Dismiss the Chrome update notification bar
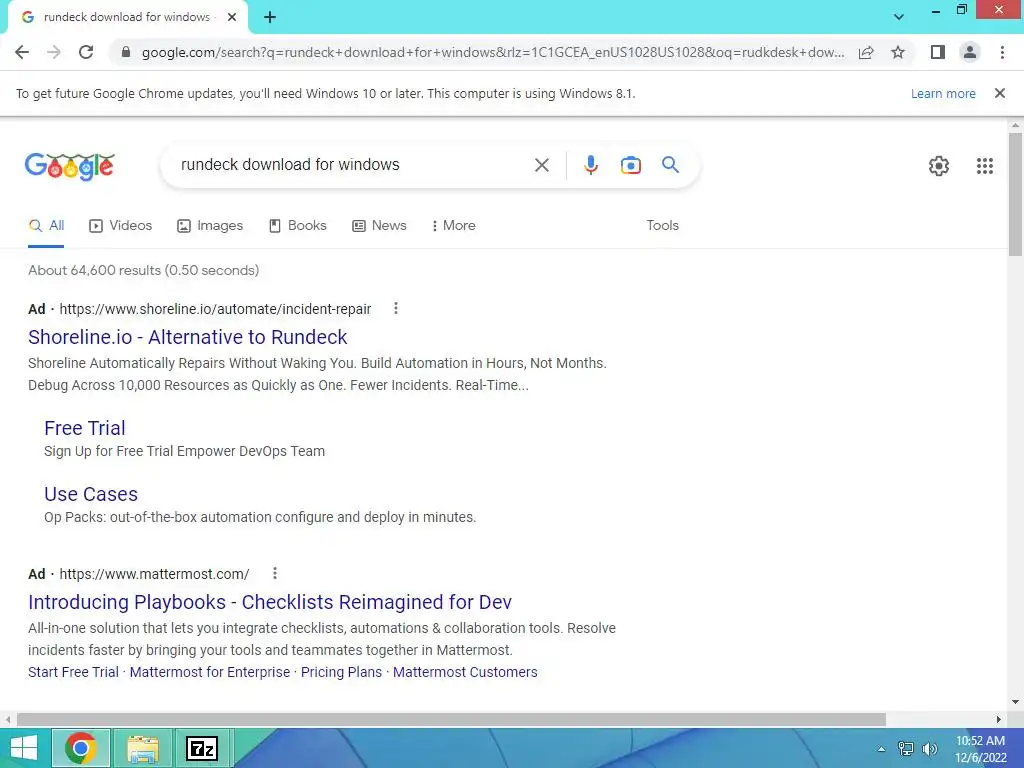Viewport: 1024px width, 768px height. [x=999, y=93]
